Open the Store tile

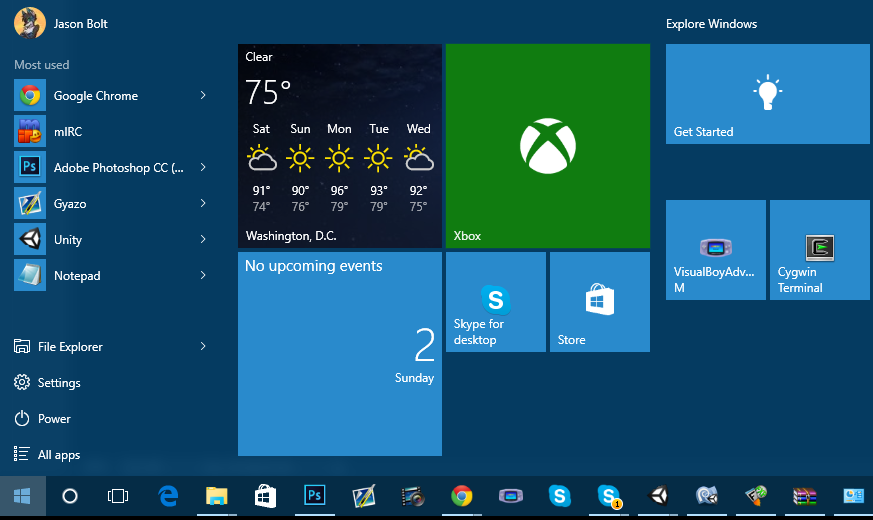point(600,302)
